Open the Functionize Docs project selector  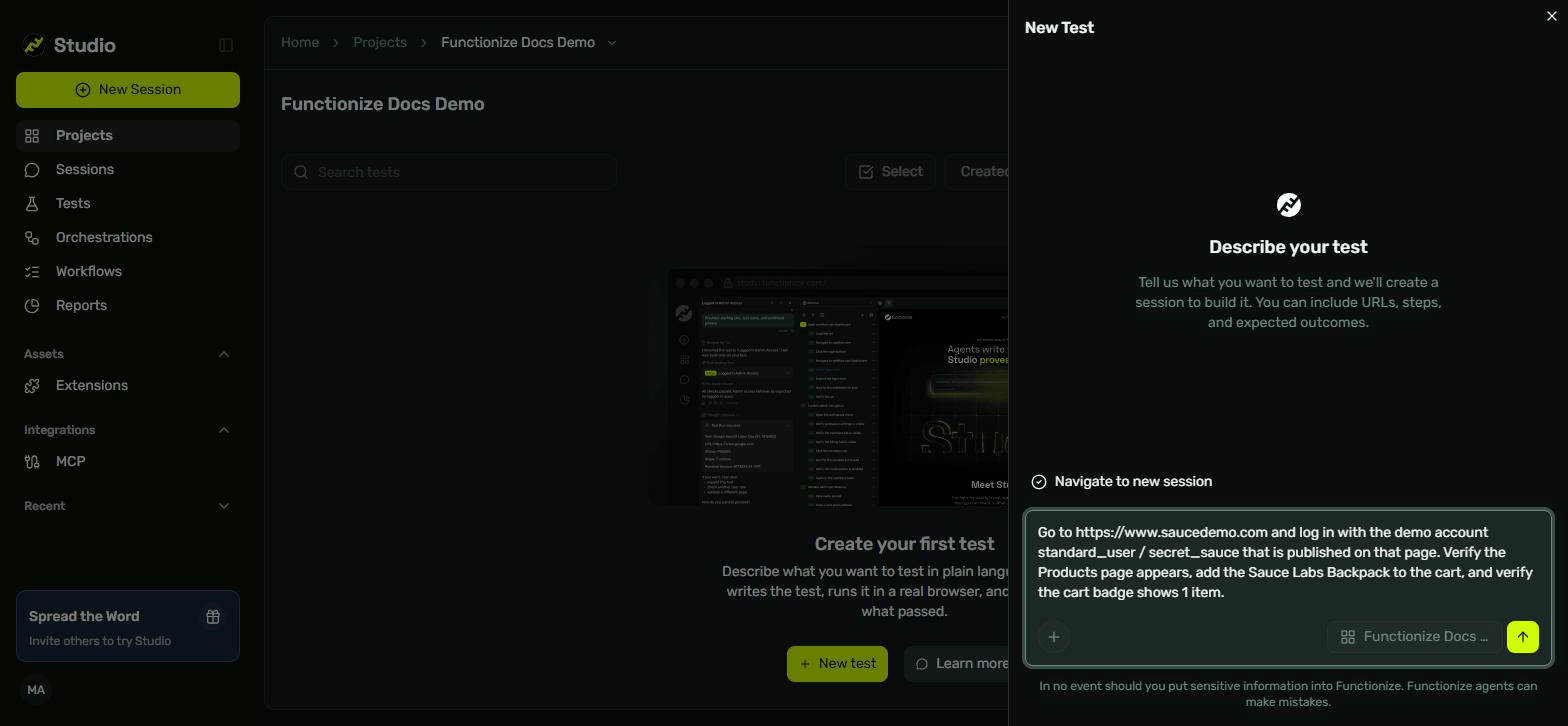point(1415,637)
